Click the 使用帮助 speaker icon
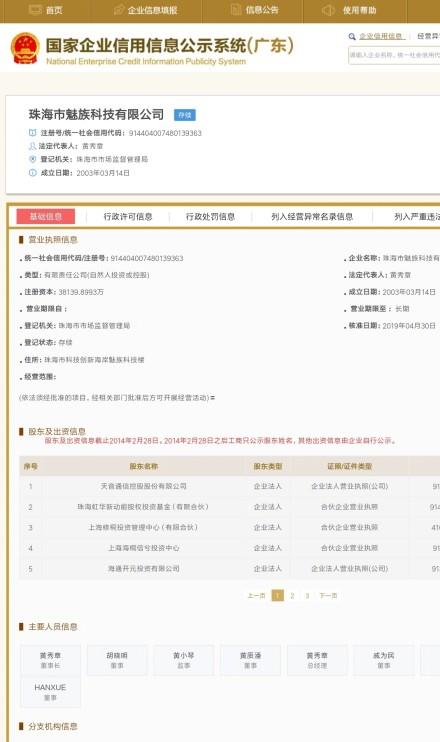Image resolution: width=440 pixels, height=742 pixels. click(328, 10)
